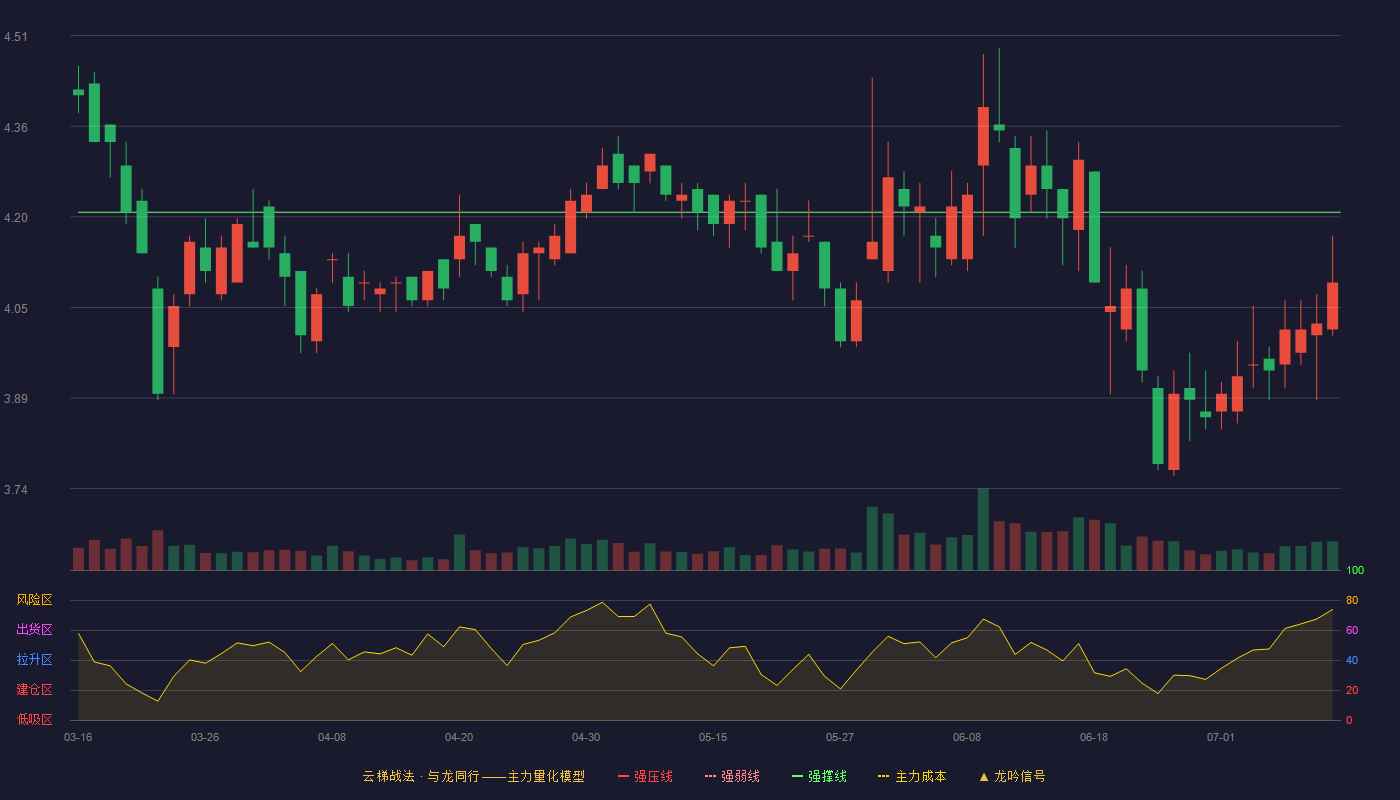The width and height of the screenshot is (1400, 800).
Task: Click the 出货区 zone label
Action: (x=34, y=630)
